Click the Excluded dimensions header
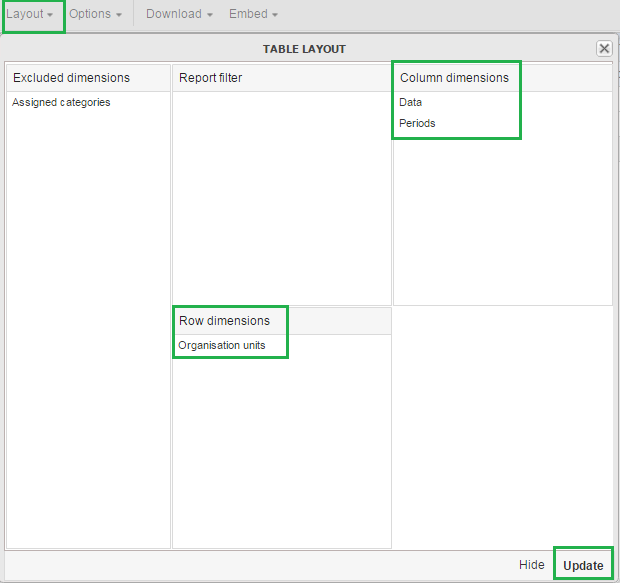 (72, 78)
